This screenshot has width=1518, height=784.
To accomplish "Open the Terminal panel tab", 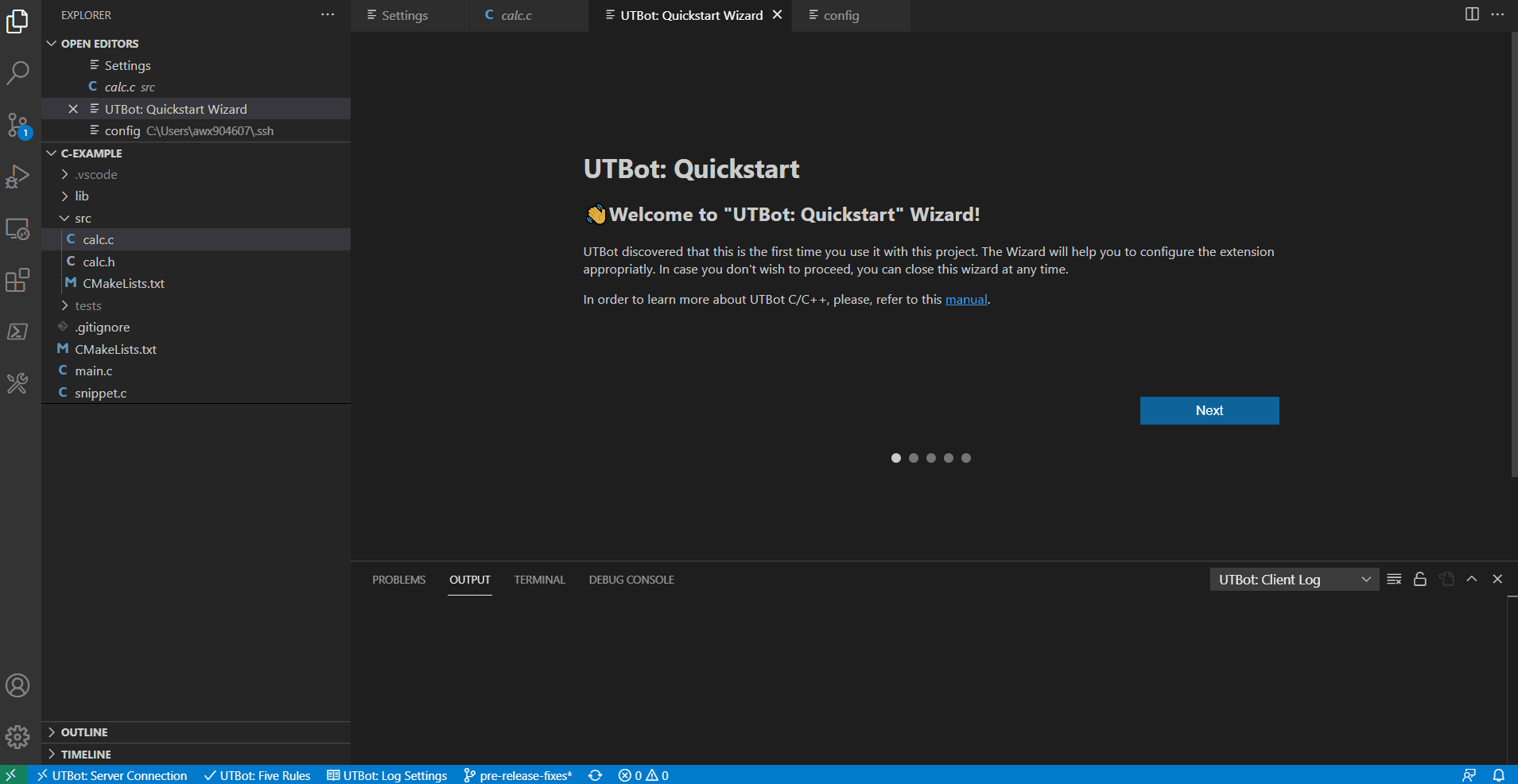I will pos(539,580).
